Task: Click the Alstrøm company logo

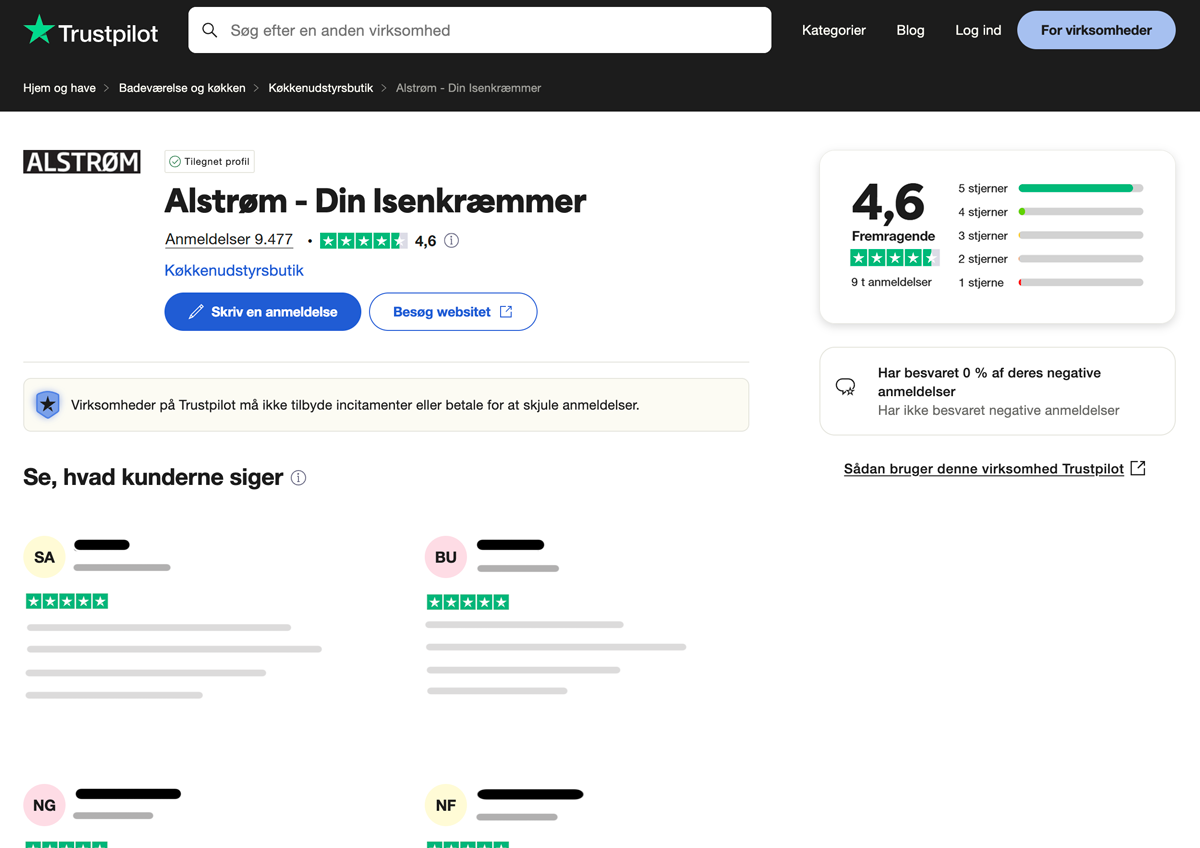Action: (82, 162)
